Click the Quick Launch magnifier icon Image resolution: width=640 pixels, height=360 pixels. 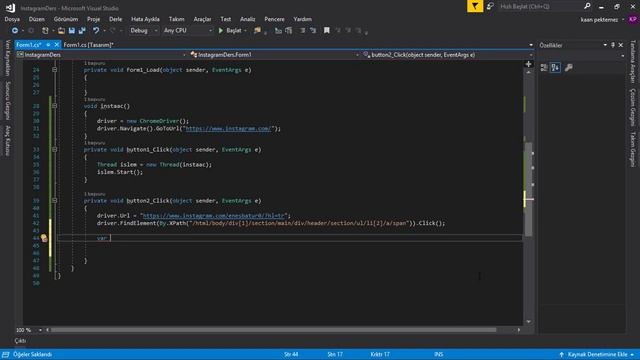(587, 6)
